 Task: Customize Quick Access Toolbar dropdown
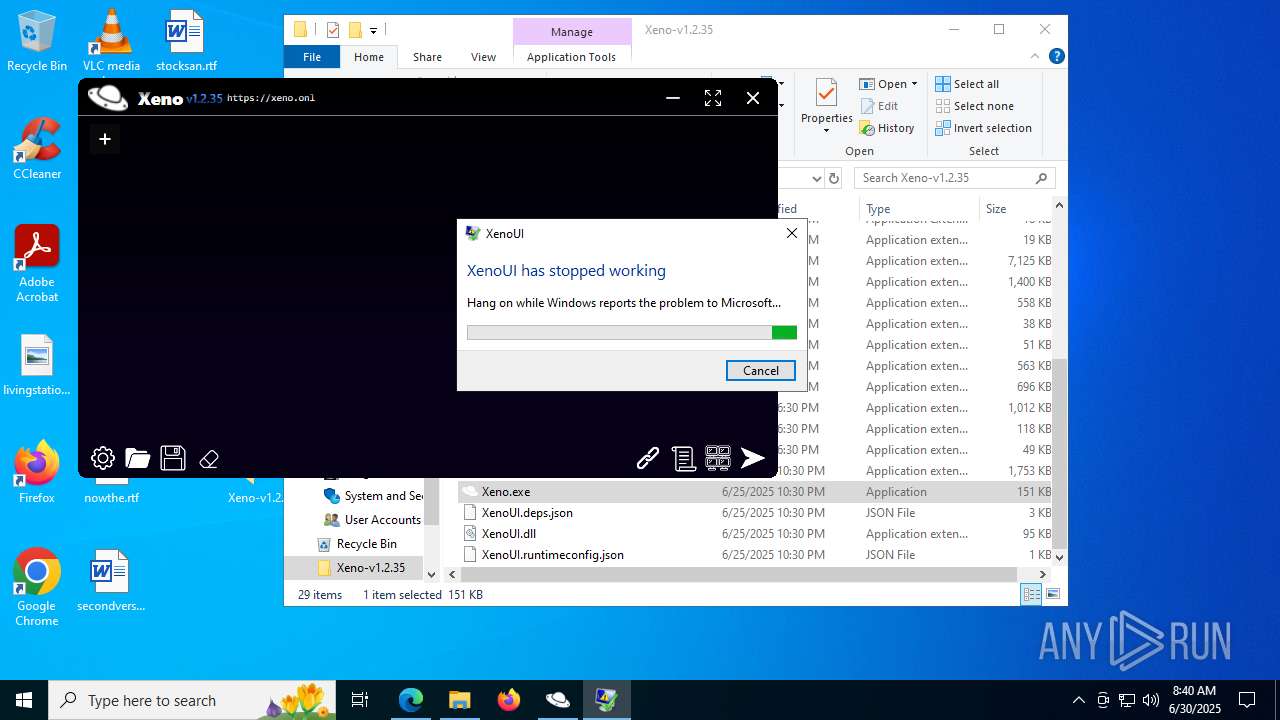(374, 30)
